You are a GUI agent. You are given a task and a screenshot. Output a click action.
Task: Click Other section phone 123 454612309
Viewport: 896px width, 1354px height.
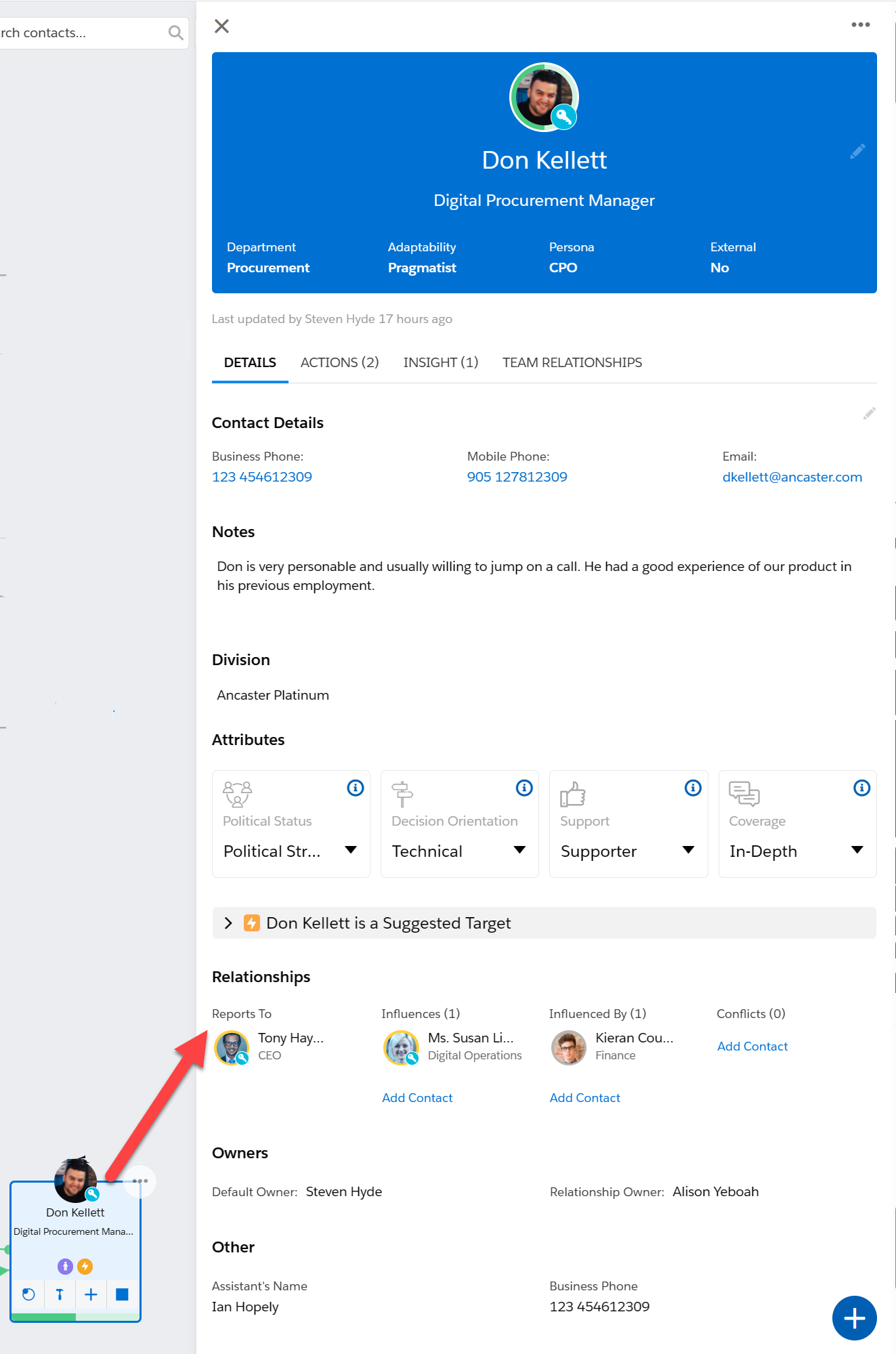(x=599, y=1307)
